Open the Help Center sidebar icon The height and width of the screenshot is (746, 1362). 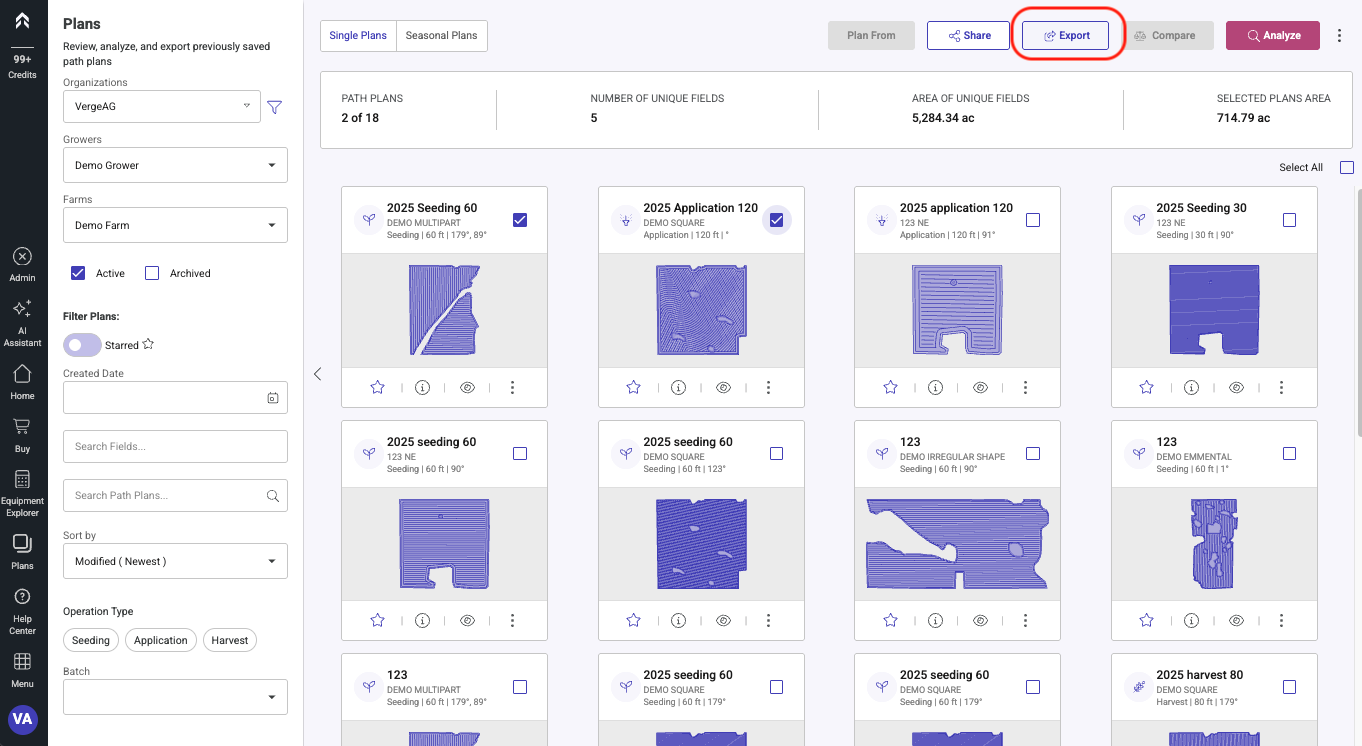coord(22,609)
